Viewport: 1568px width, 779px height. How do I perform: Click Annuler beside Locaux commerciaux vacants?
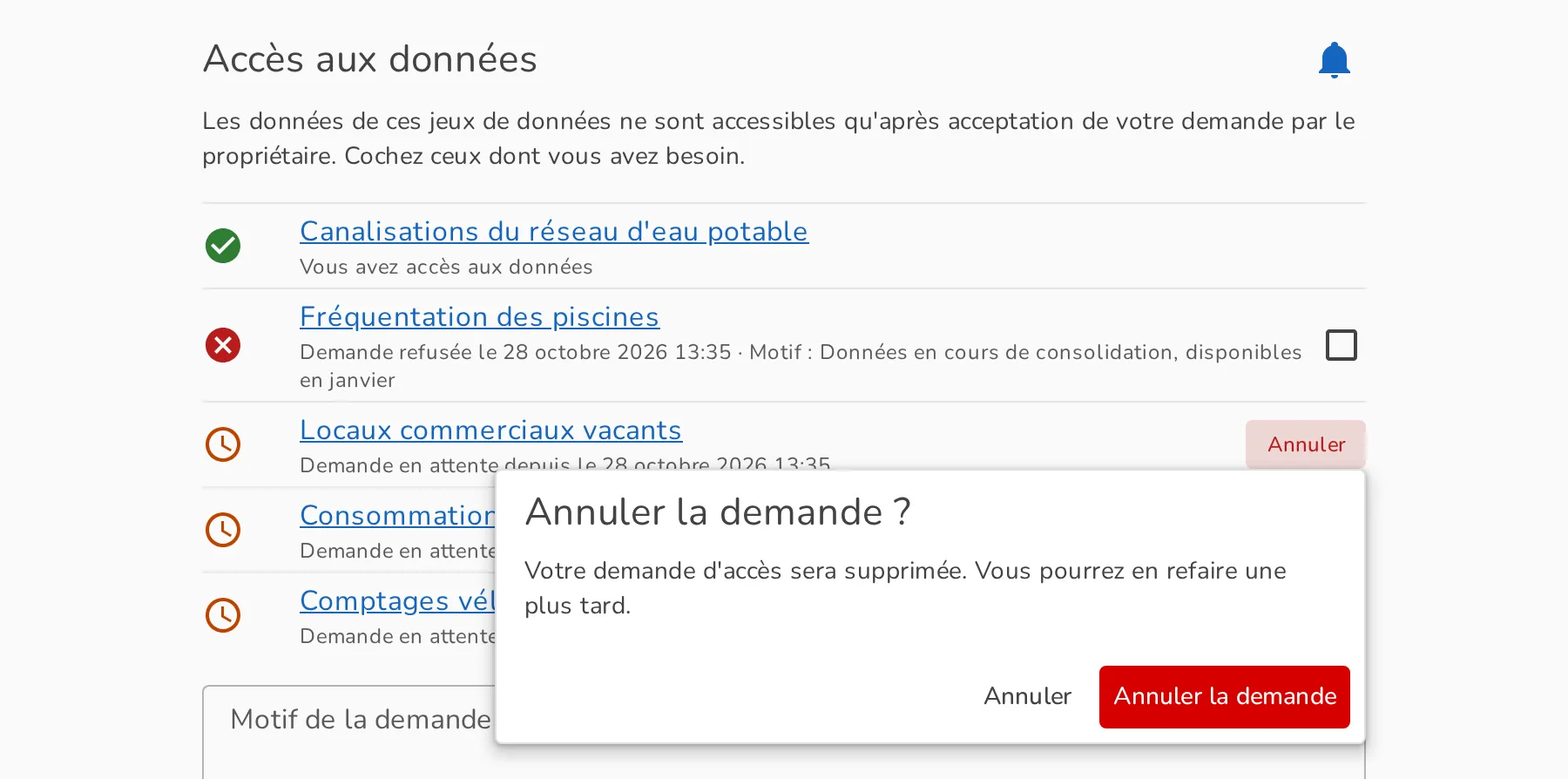pyautogui.click(x=1306, y=444)
